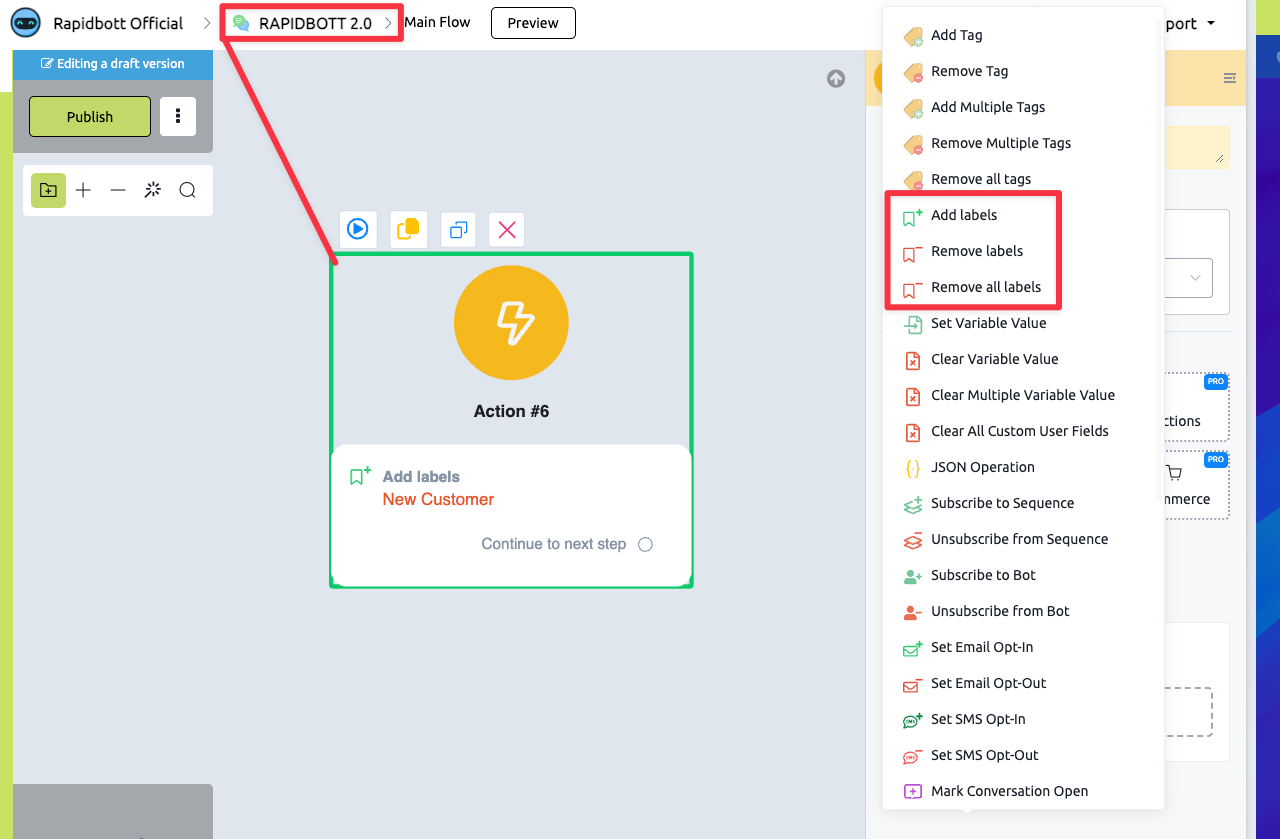
Task: Click the play icon above Action #6
Action: [358, 230]
